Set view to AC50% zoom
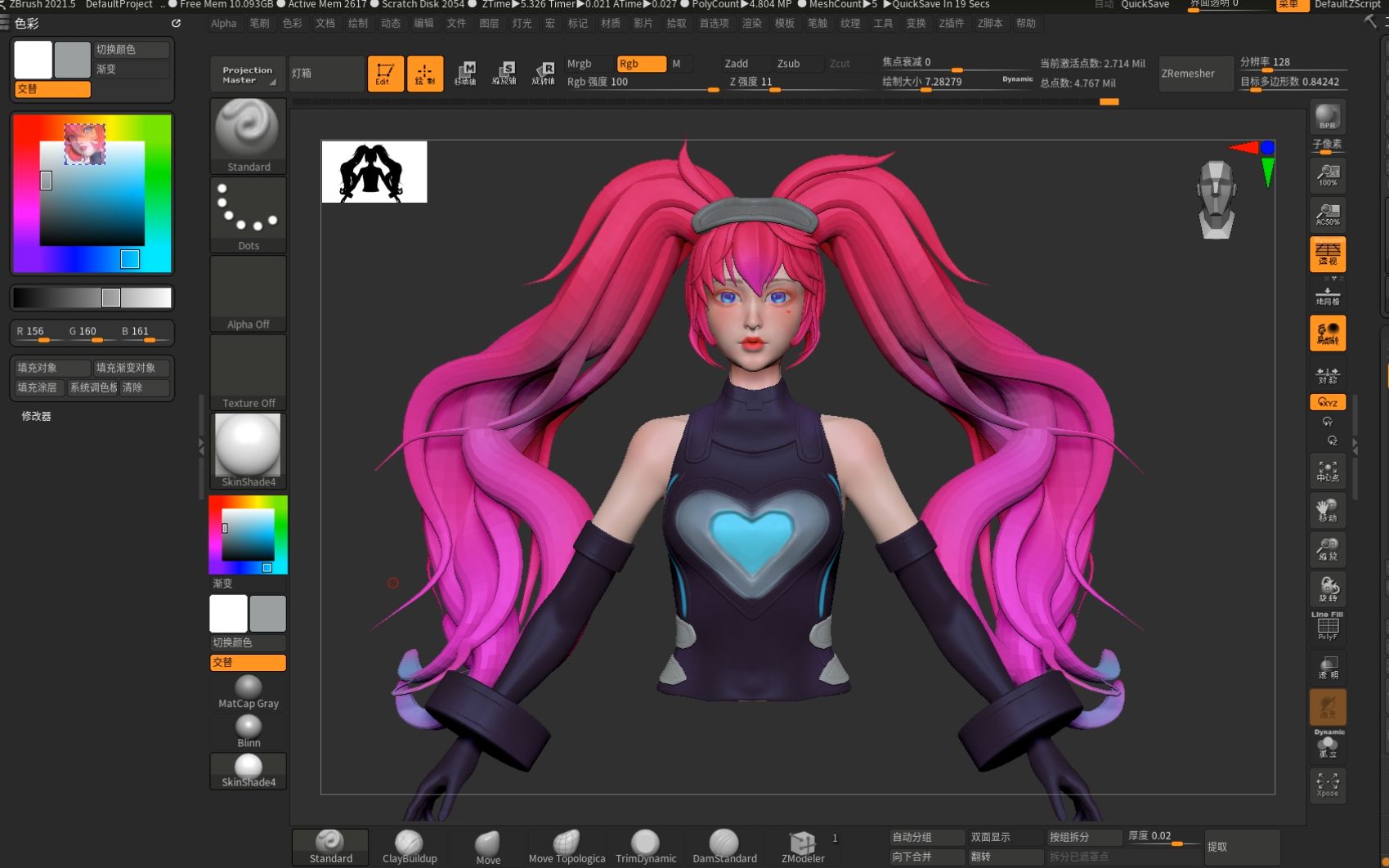The image size is (1389, 868). pyautogui.click(x=1328, y=214)
